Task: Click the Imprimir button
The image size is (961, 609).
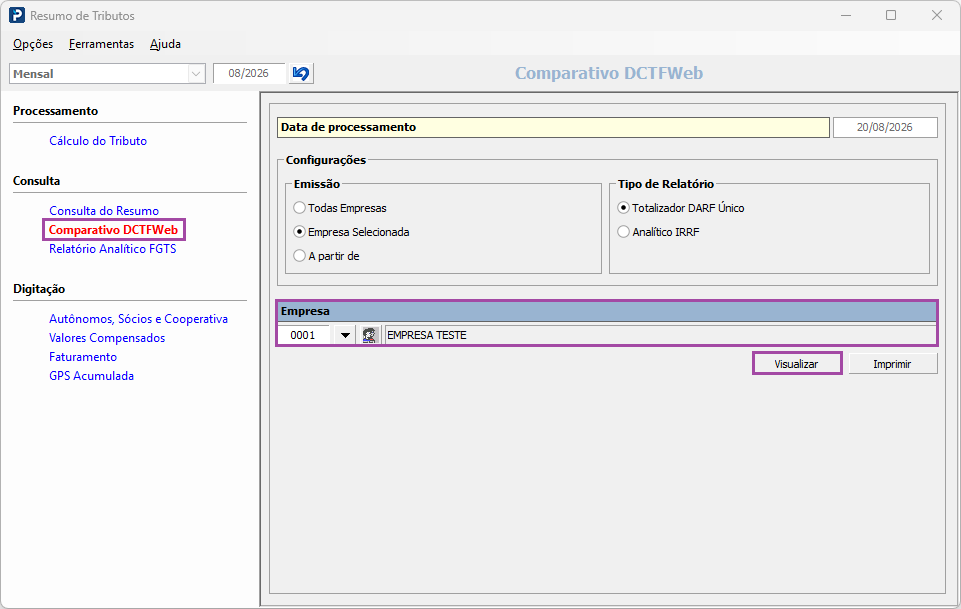Action: point(892,364)
